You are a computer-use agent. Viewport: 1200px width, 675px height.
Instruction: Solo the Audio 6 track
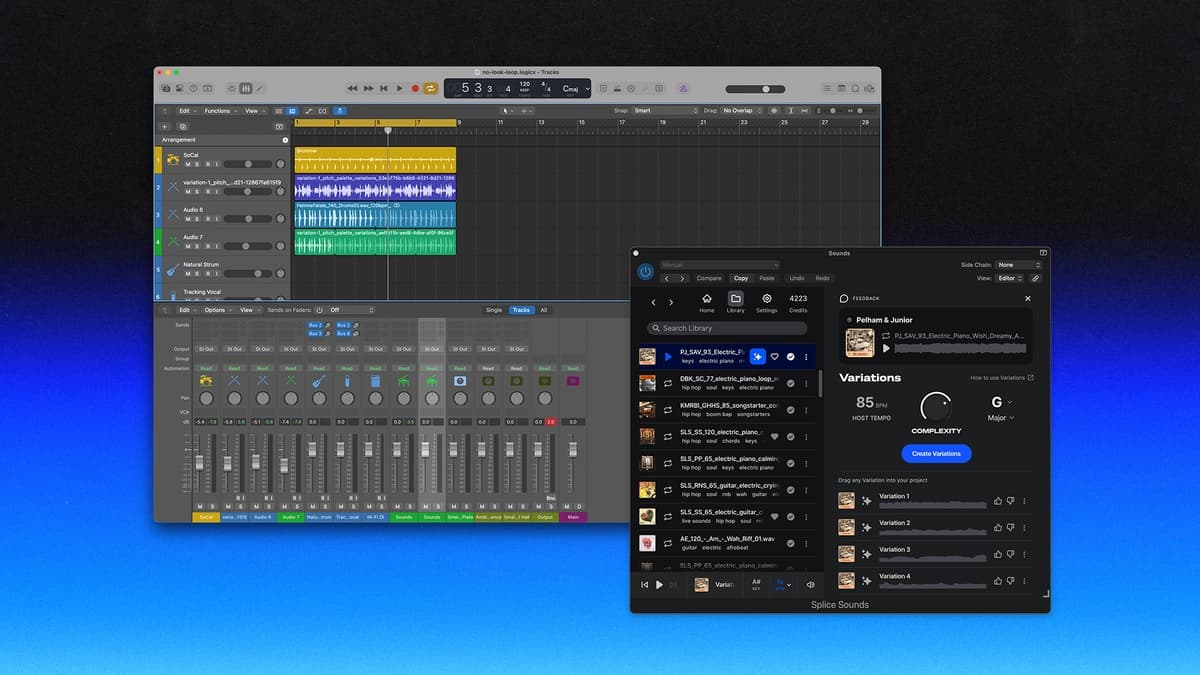pyautogui.click(x=196, y=219)
